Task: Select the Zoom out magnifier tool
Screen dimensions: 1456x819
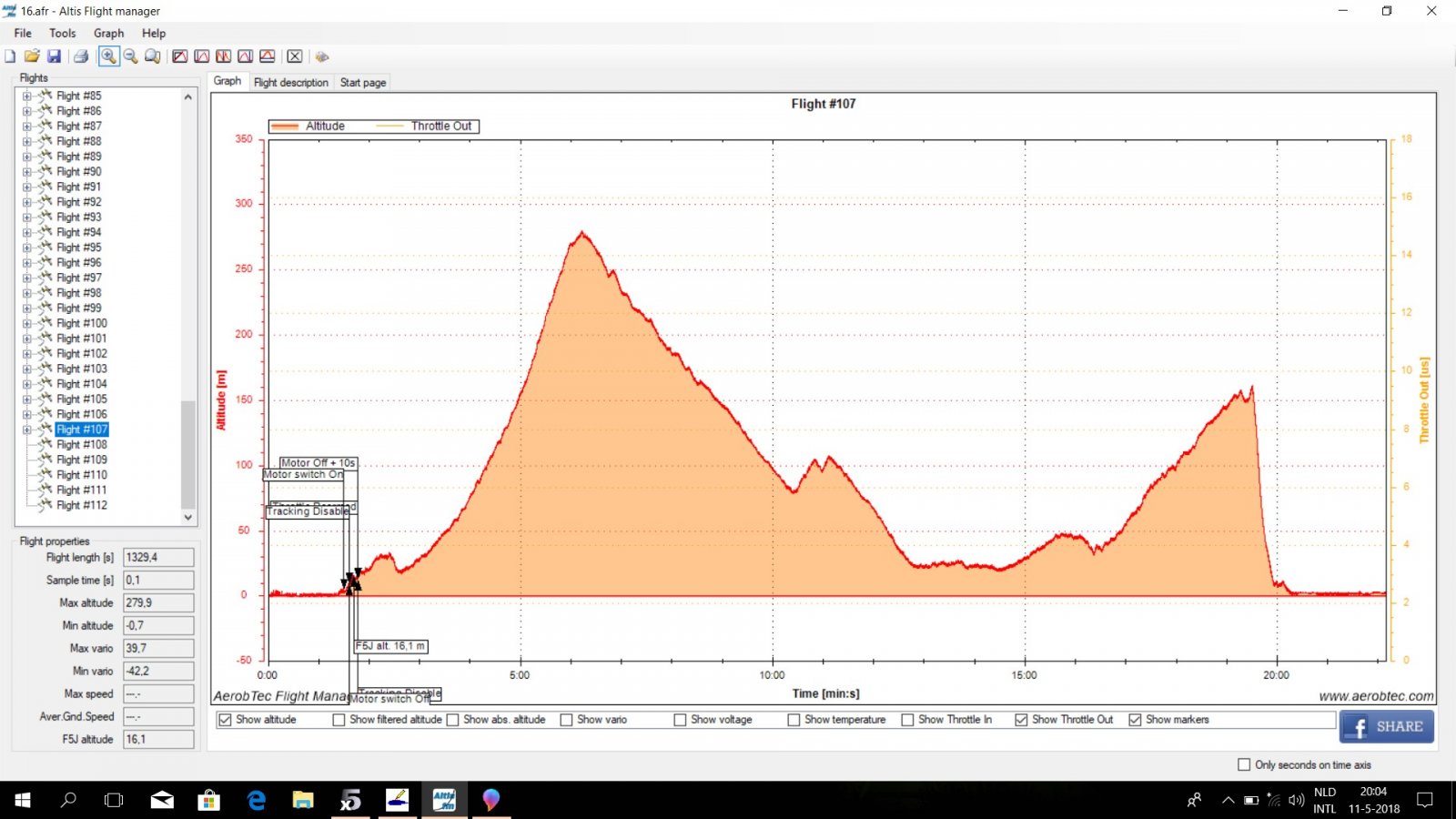Action: (131, 56)
